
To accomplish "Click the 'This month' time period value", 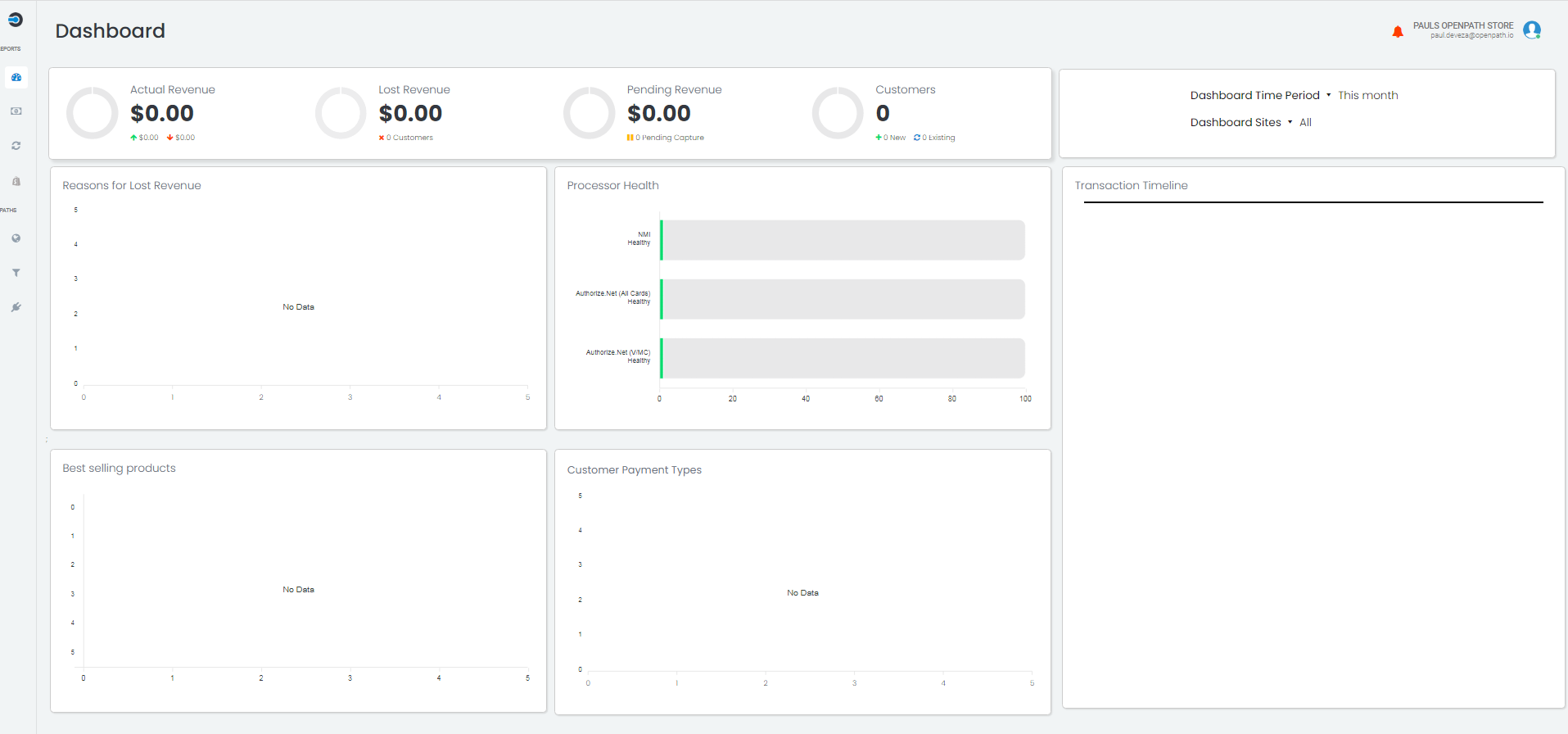I will coord(1367,96).
